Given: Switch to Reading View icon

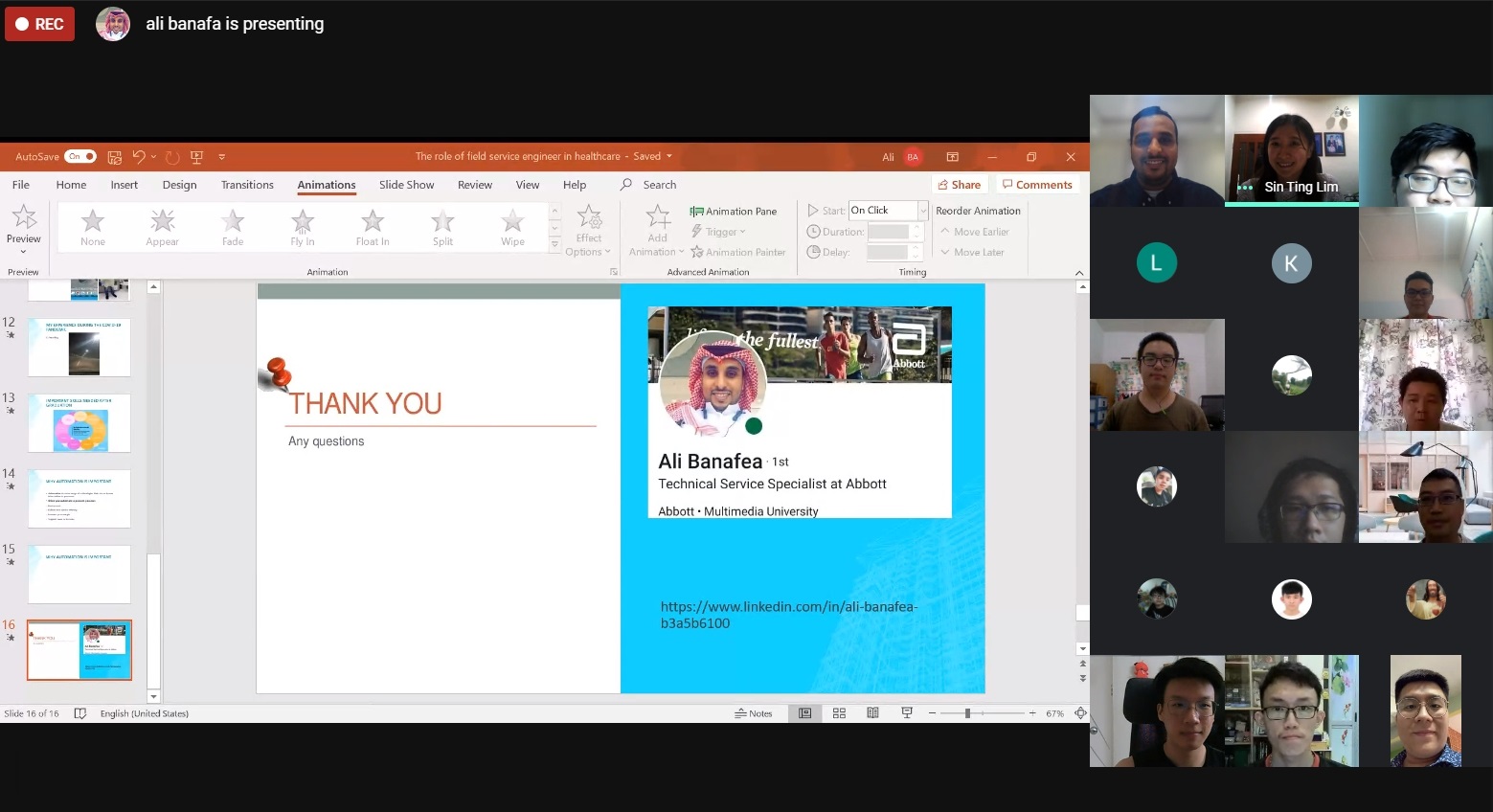Looking at the screenshot, I should point(872,713).
